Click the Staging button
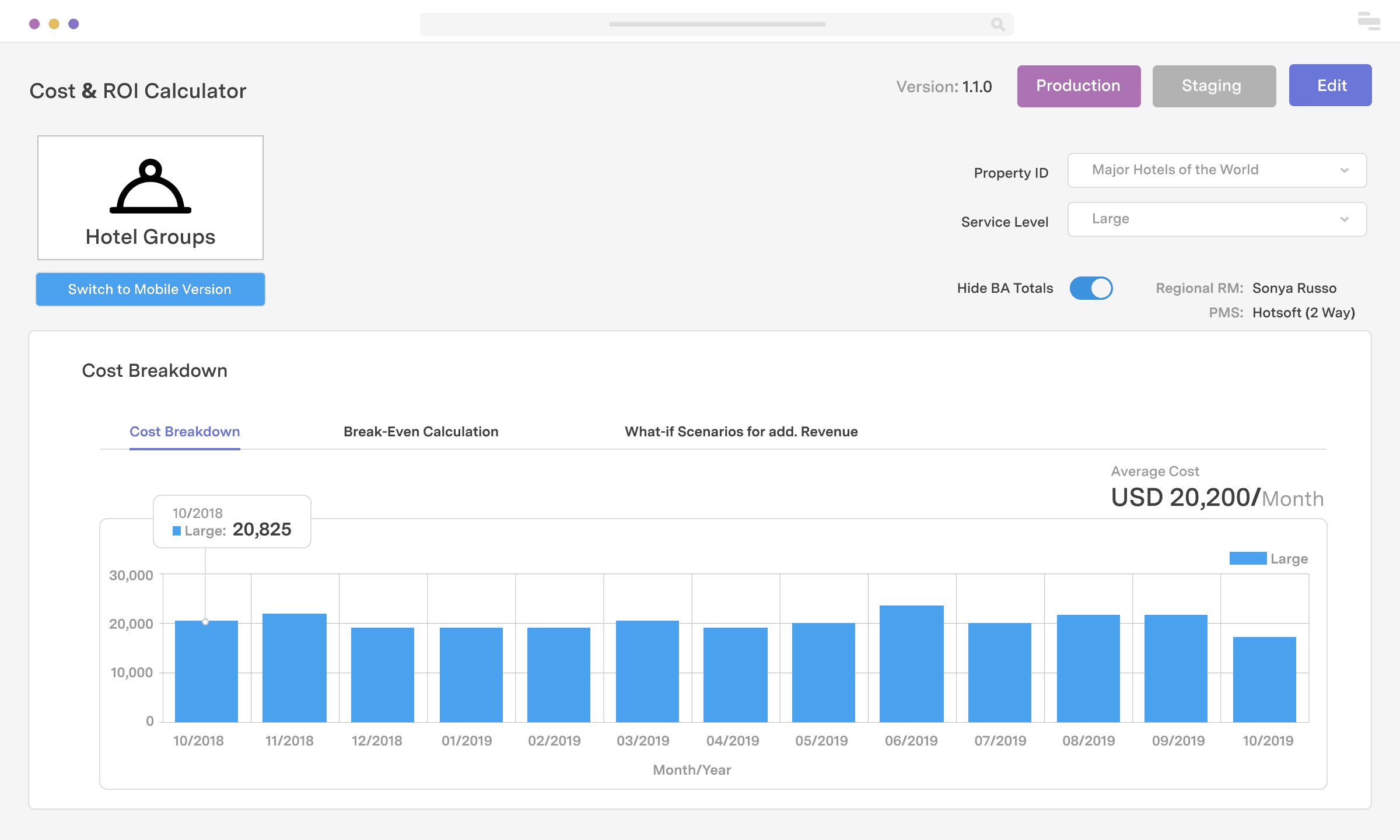This screenshot has height=840, width=1400. (1213, 86)
